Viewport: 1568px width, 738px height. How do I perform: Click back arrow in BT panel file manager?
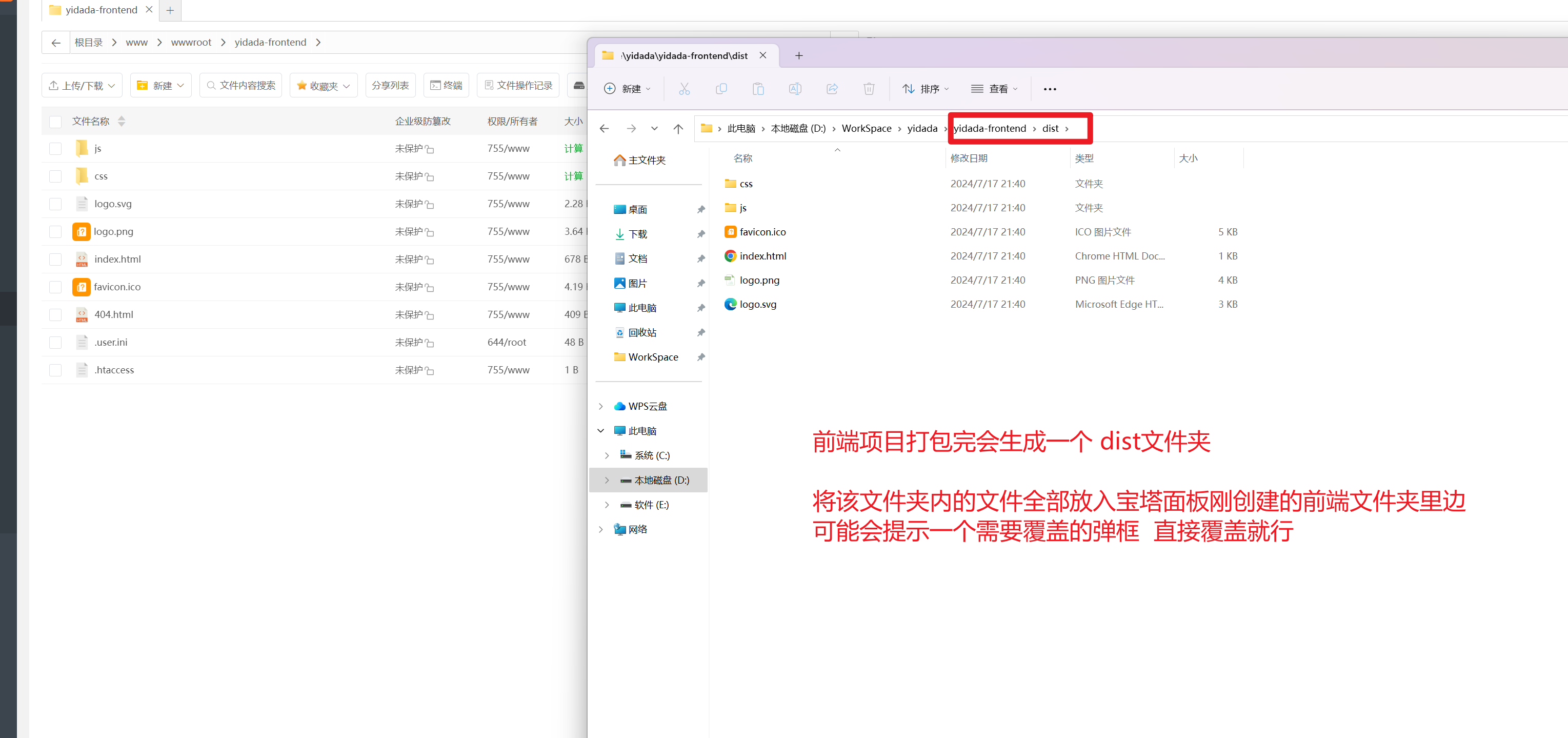pyautogui.click(x=56, y=43)
